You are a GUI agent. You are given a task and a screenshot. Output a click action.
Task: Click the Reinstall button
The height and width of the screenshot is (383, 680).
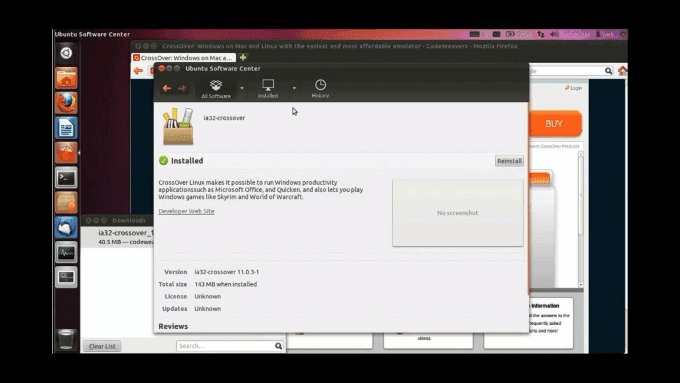click(x=509, y=161)
